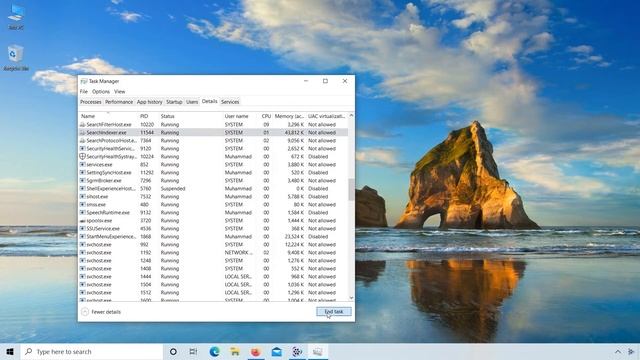Click the Suspended status of ShellExperienceHost
640x360 pixels.
tap(173, 189)
